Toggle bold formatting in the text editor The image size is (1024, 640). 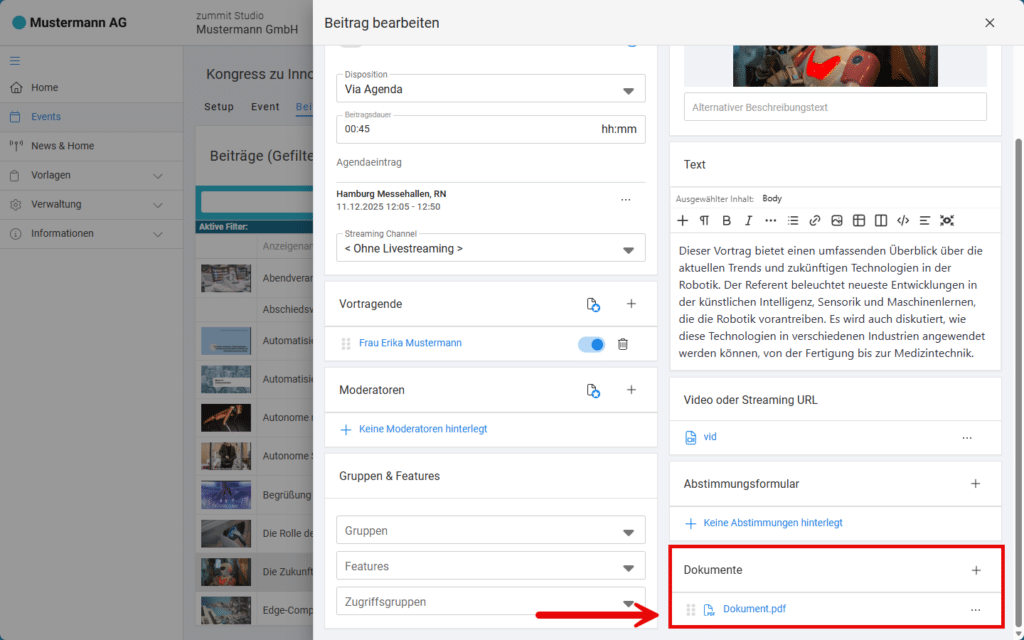[x=726, y=220]
